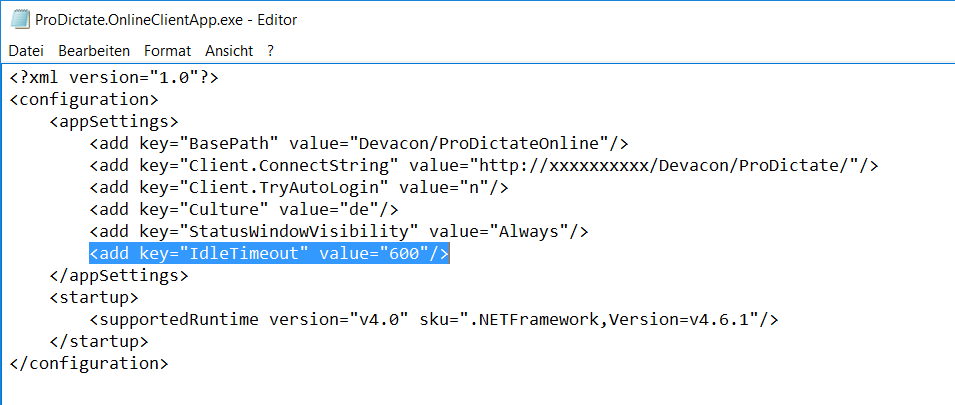Open the Datei menu
955x405 pixels.
26,51
